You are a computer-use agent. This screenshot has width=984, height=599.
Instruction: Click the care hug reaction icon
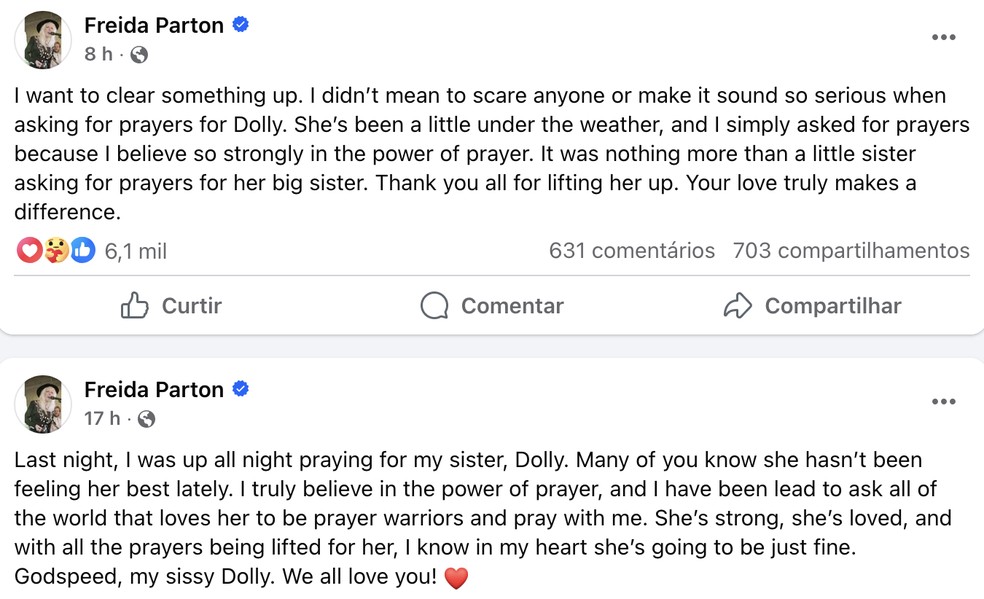click(56, 251)
